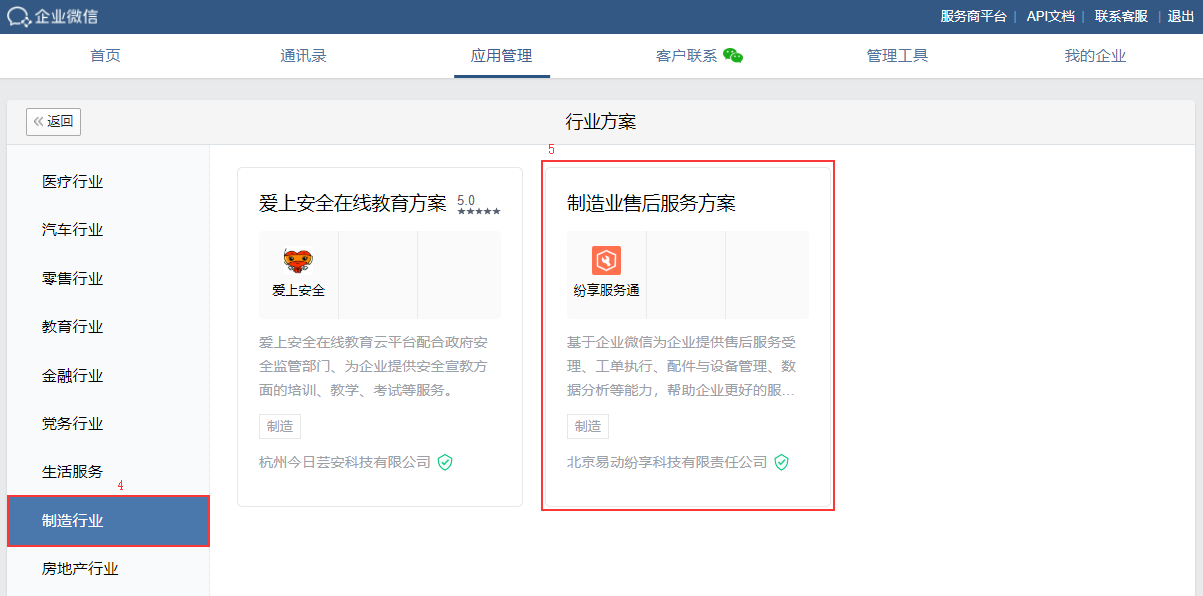Click 制造 tag on 爱上安全 card

[280, 426]
